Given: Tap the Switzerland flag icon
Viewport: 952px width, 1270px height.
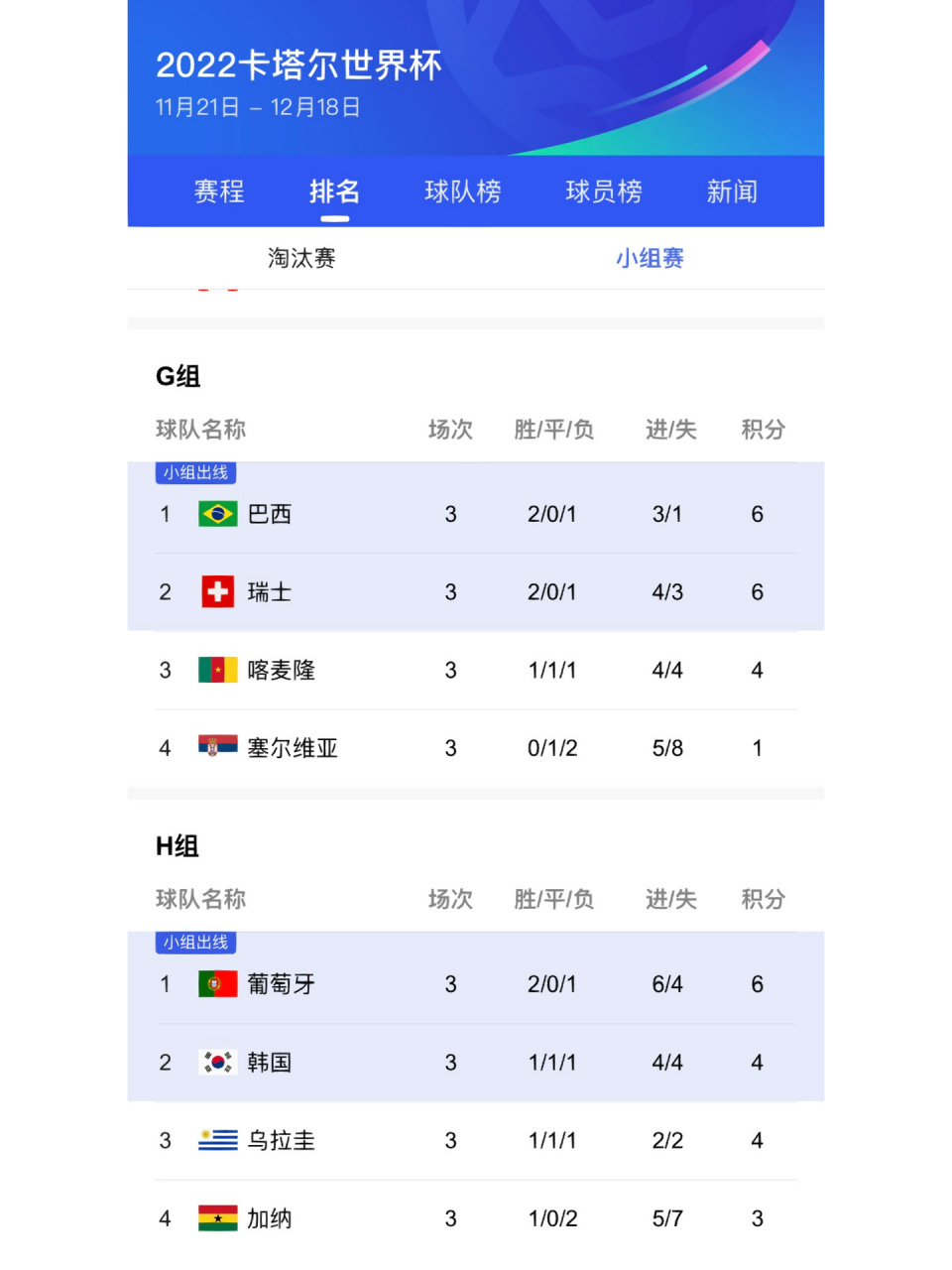Looking at the screenshot, I should [217, 592].
